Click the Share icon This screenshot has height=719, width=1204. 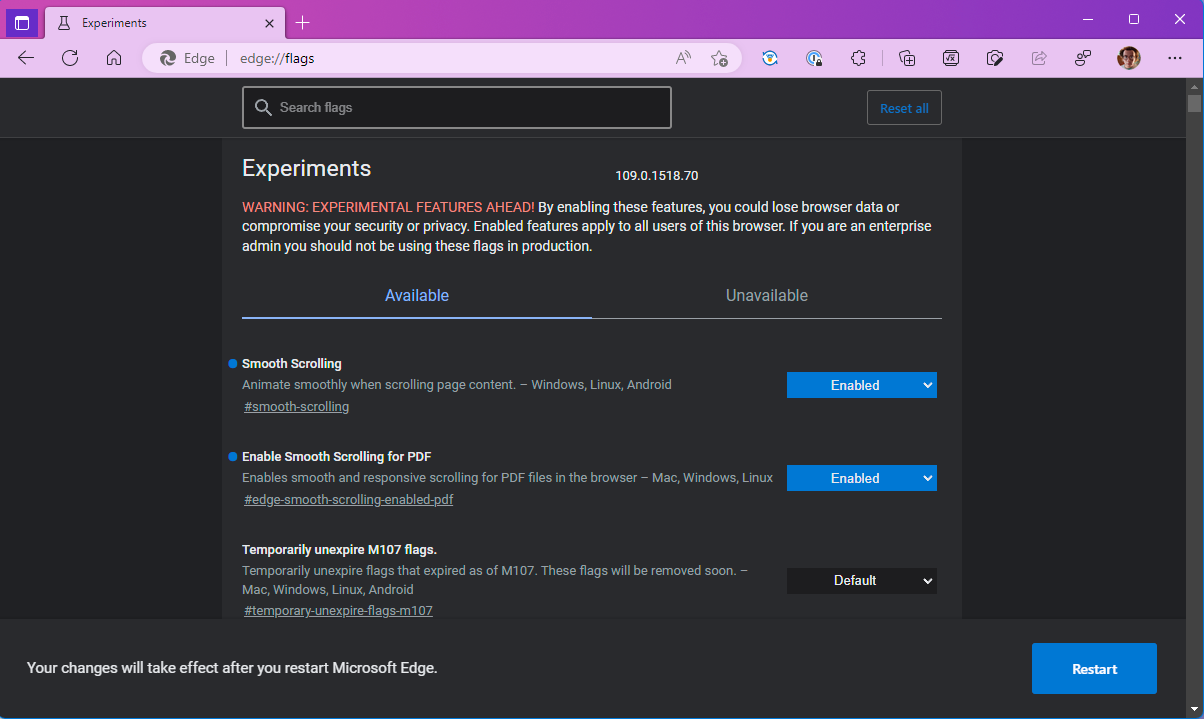(x=1039, y=58)
